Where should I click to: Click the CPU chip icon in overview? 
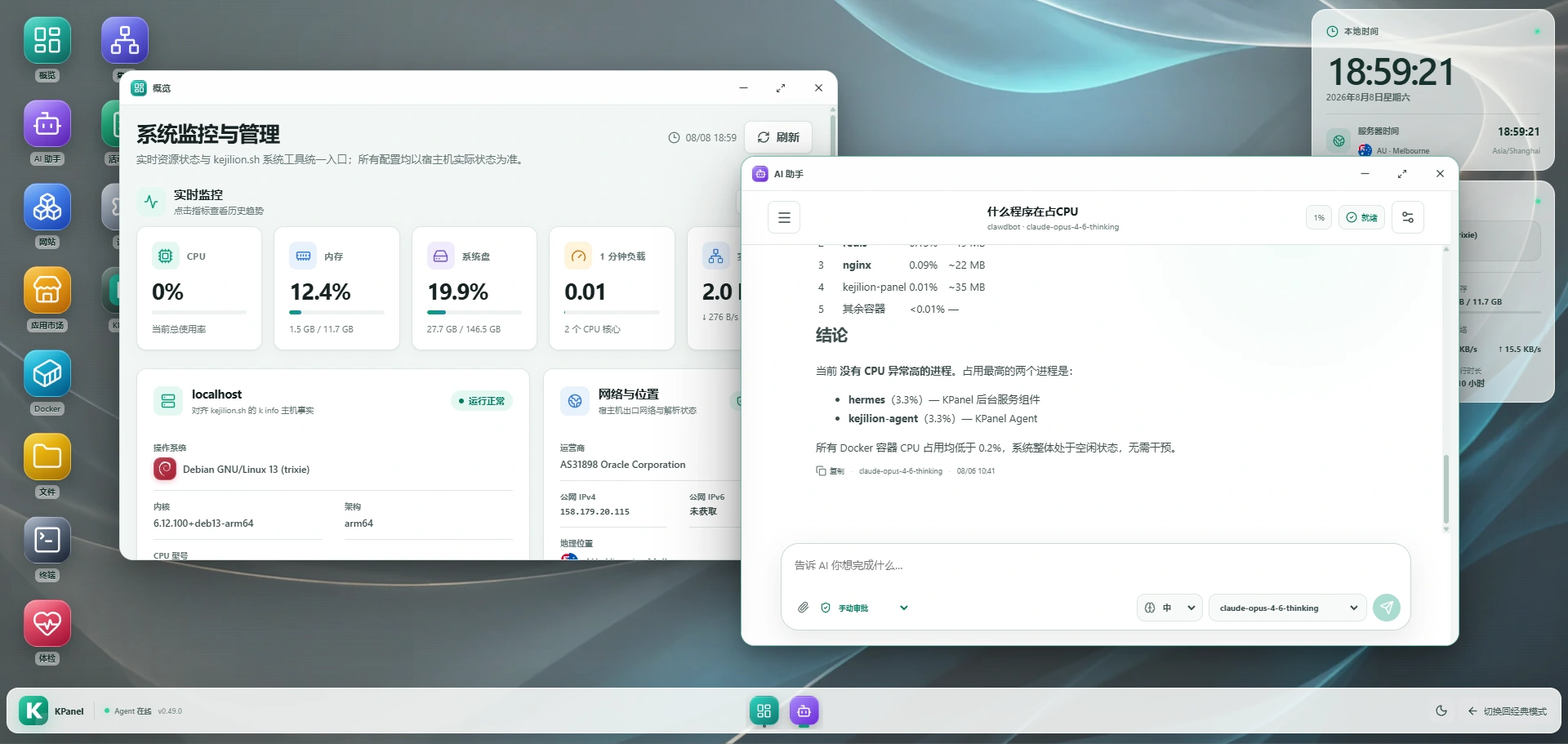(165, 256)
